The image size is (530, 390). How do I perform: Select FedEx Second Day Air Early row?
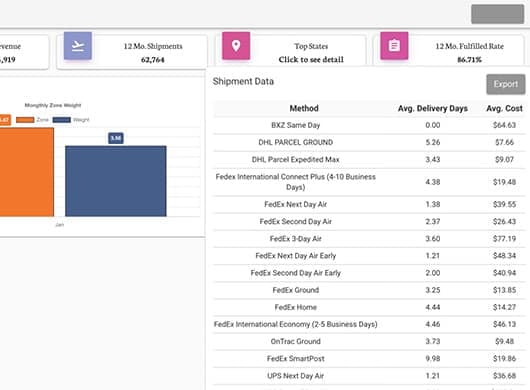(x=369, y=273)
